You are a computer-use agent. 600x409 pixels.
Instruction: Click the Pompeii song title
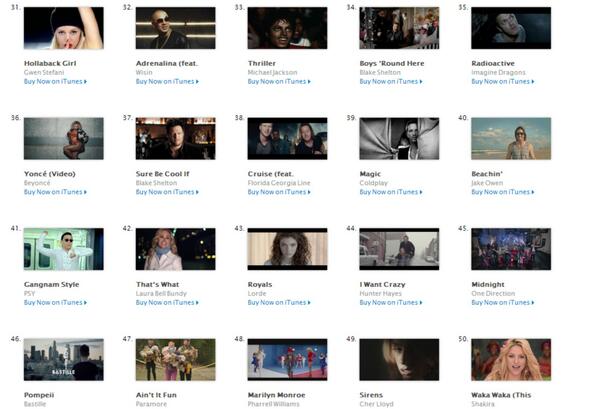39,395
